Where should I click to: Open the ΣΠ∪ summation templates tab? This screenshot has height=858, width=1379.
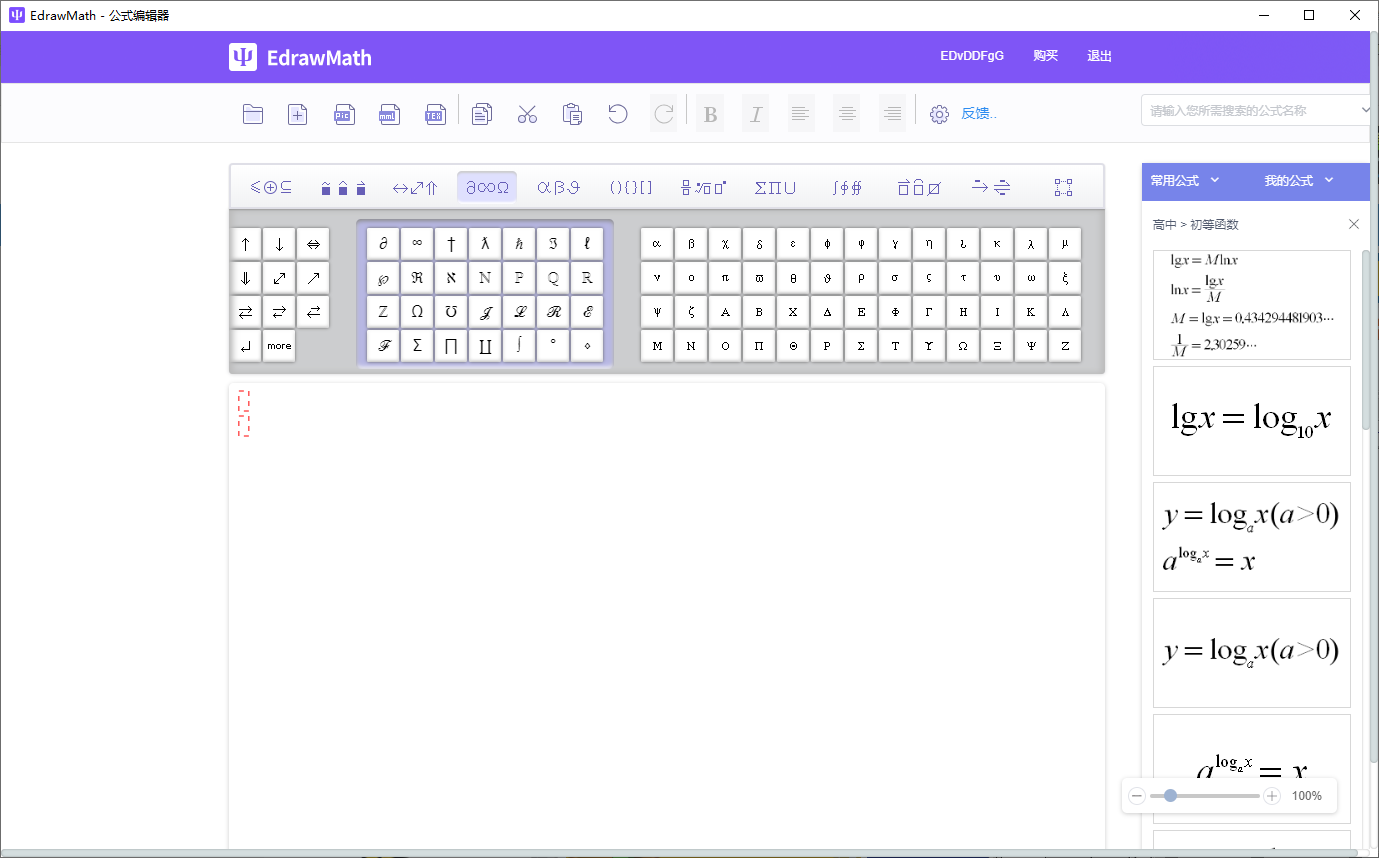tap(775, 187)
